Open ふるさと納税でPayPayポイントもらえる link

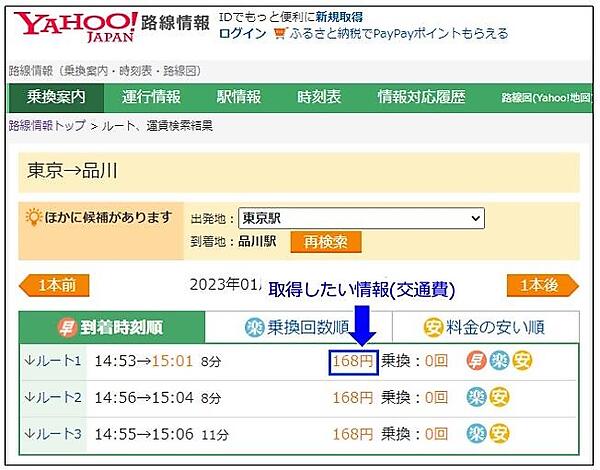pyautogui.click(x=399, y=34)
